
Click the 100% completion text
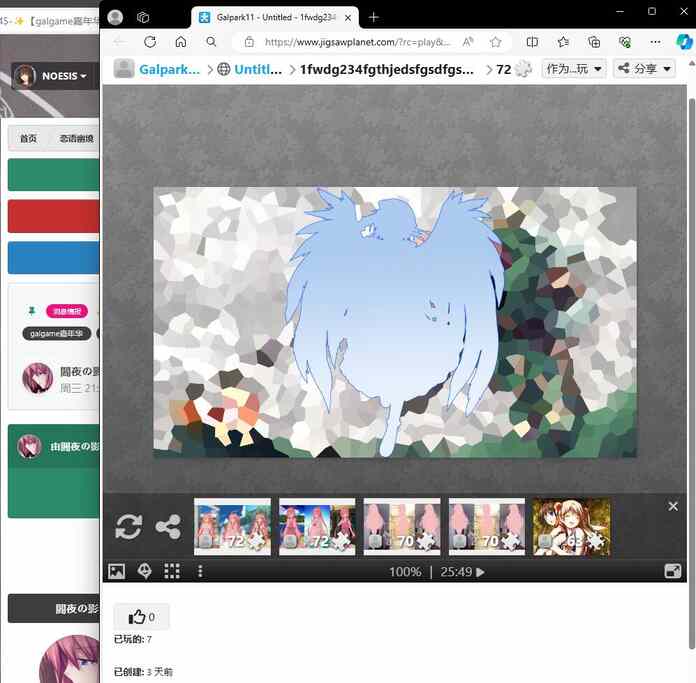point(405,572)
